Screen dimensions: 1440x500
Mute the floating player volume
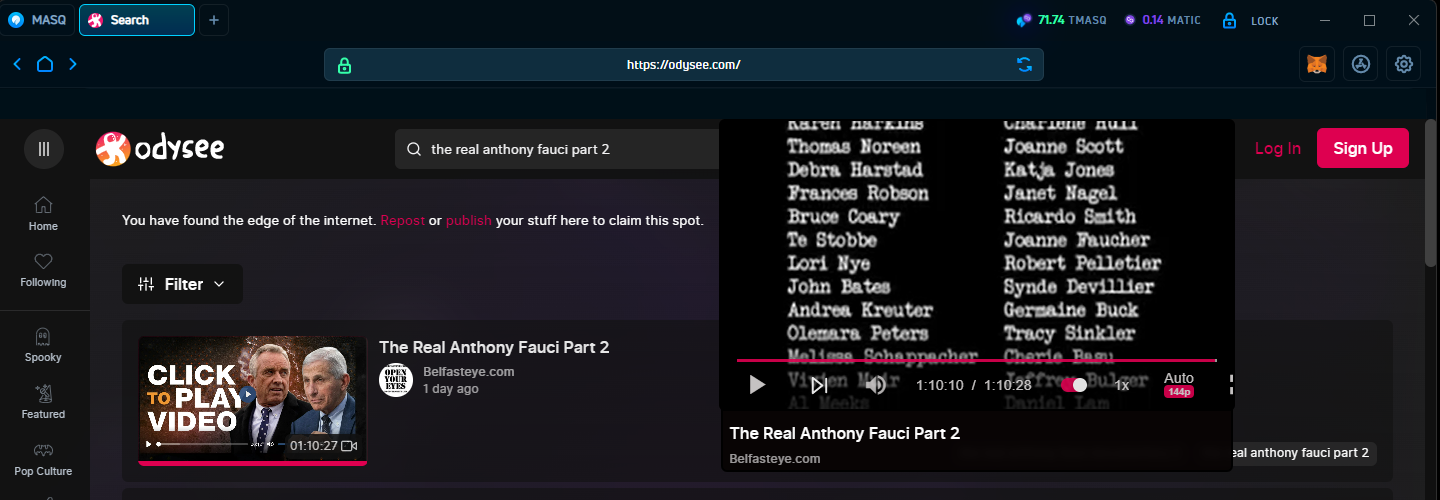point(876,385)
